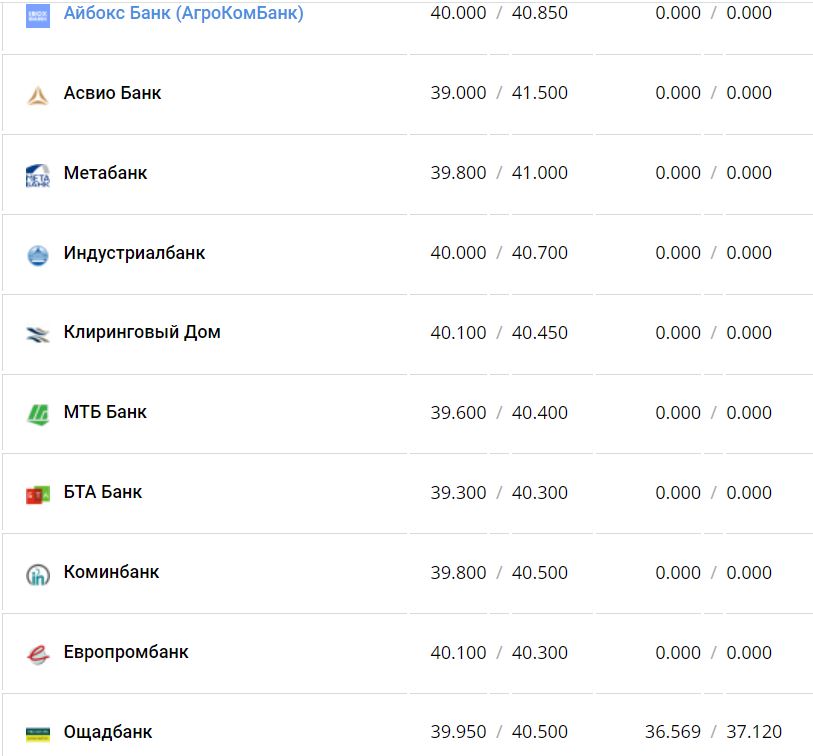
Task: Click the Ощадбанк logo icon
Action: [37, 734]
